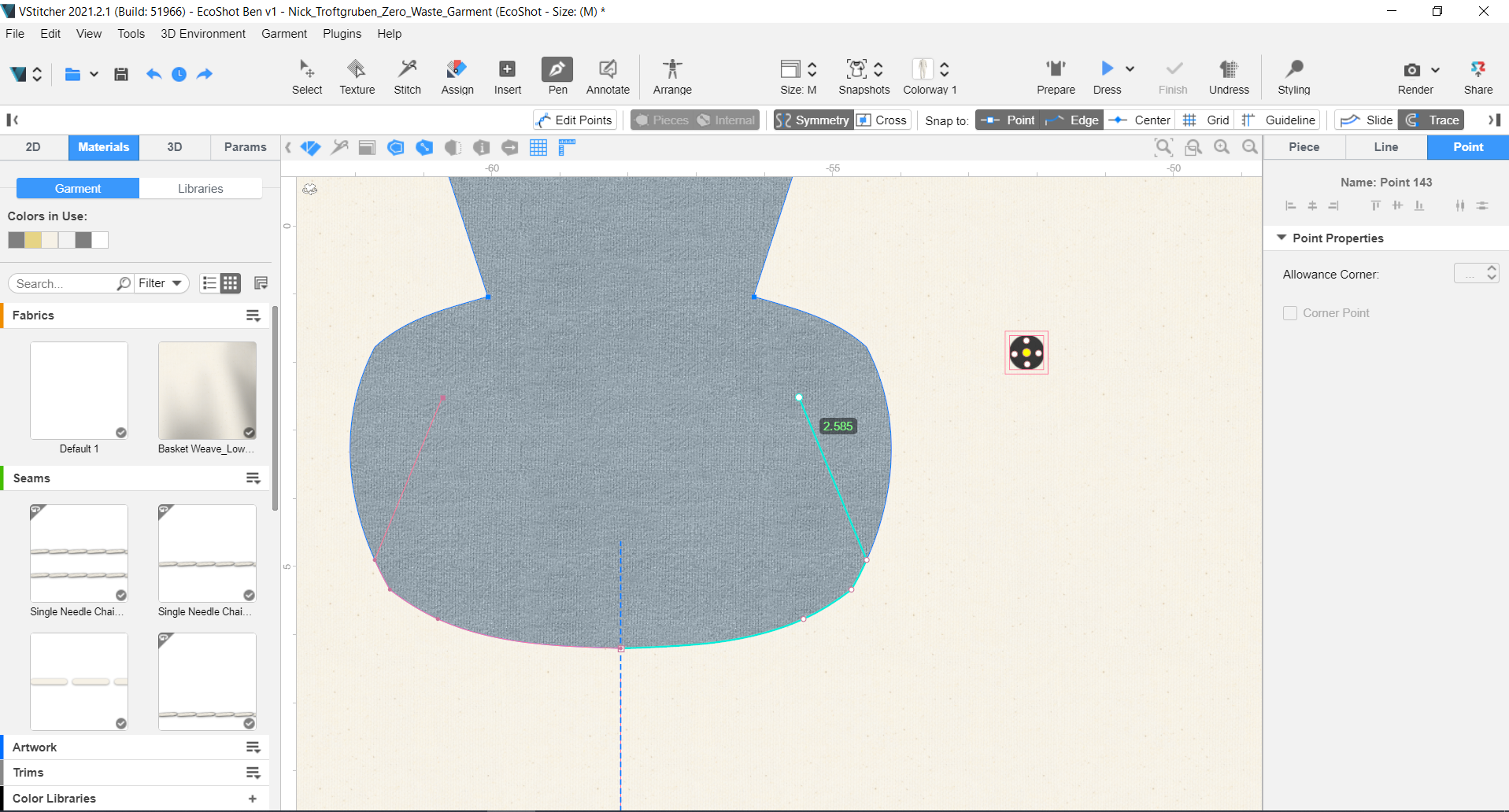Activate the Texture tool
This screenshot has height=812, width=1509.
coord(357,76)
